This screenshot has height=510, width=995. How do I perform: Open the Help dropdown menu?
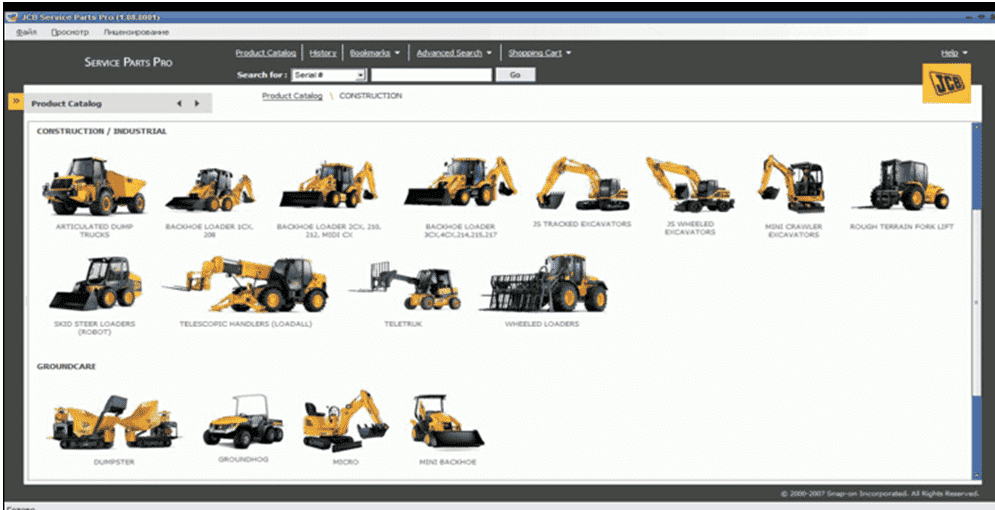pos(954,53)
